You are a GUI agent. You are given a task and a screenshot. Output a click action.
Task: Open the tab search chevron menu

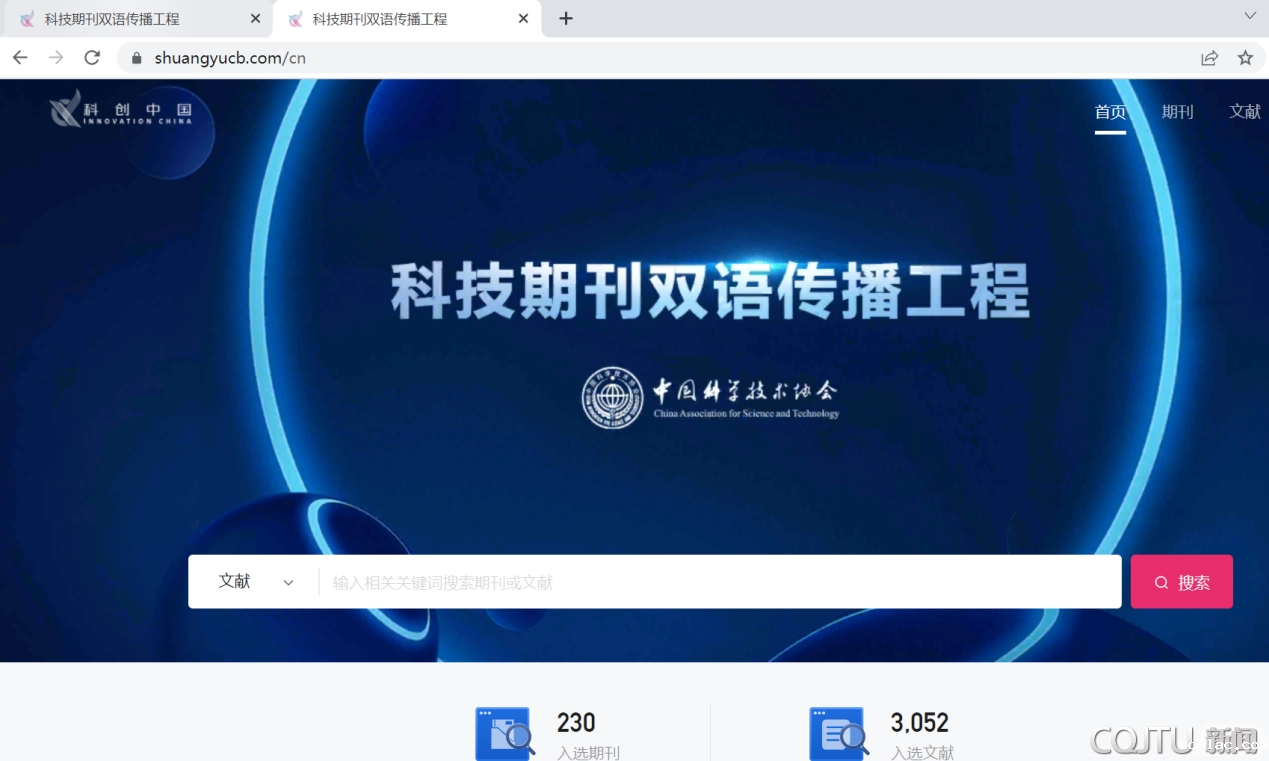1249,16
